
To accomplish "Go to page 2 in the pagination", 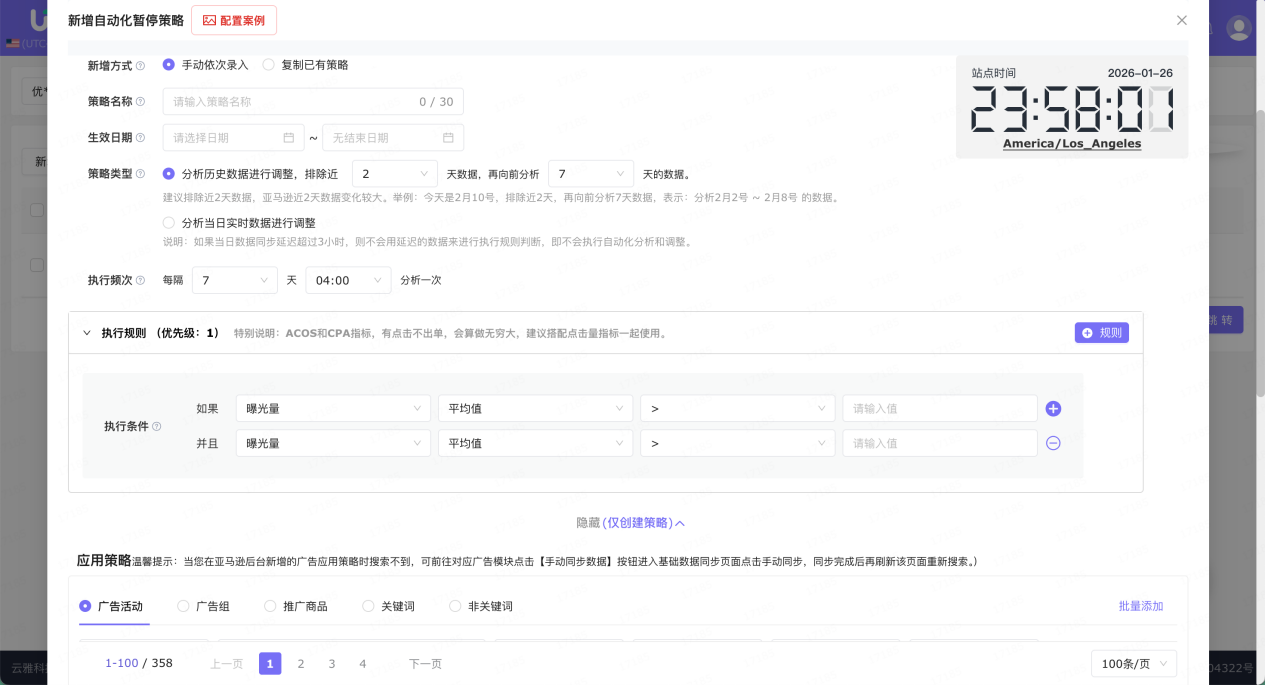I will tap(300, 663).
